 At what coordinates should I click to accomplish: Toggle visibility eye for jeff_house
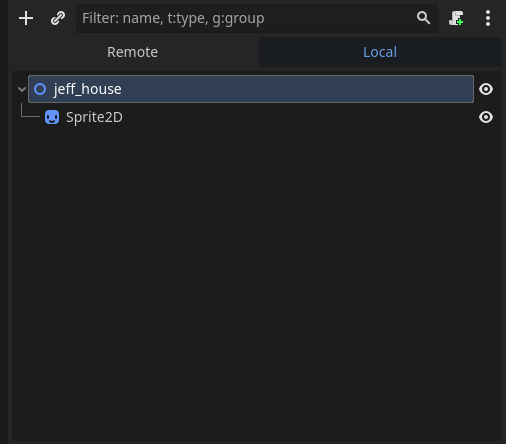click(486, 89)
